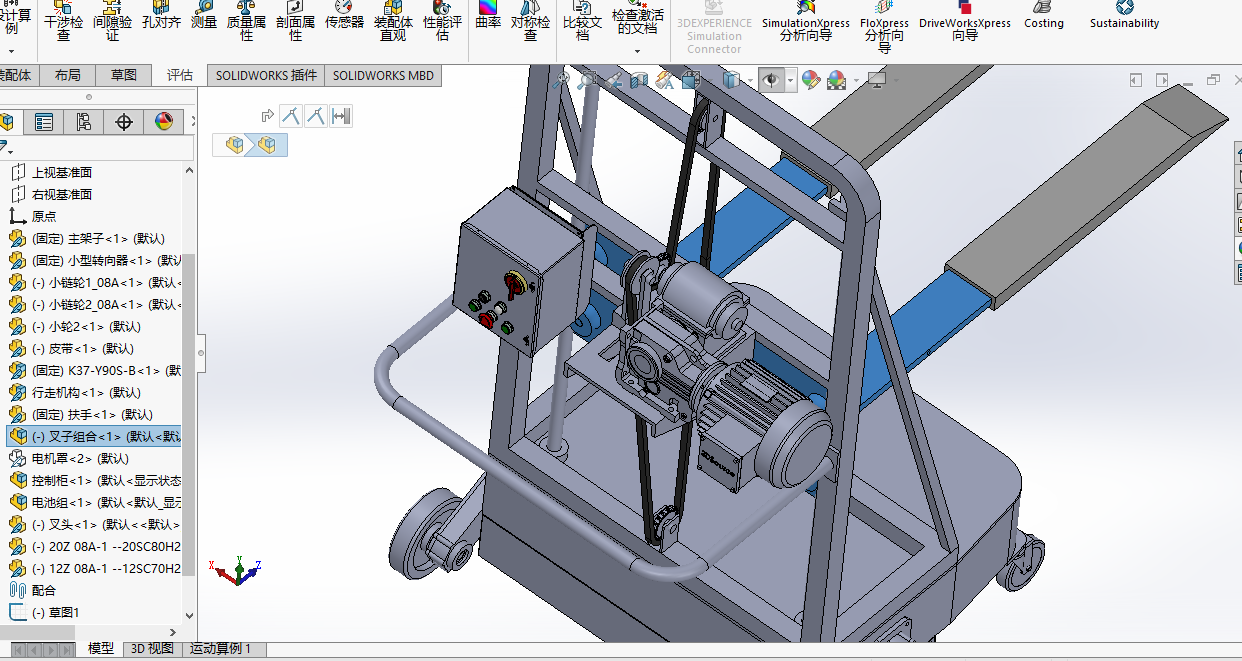Run the 性能评估 performance evaluation
The image size is (1242, 661).
click(x=442, y=21)
